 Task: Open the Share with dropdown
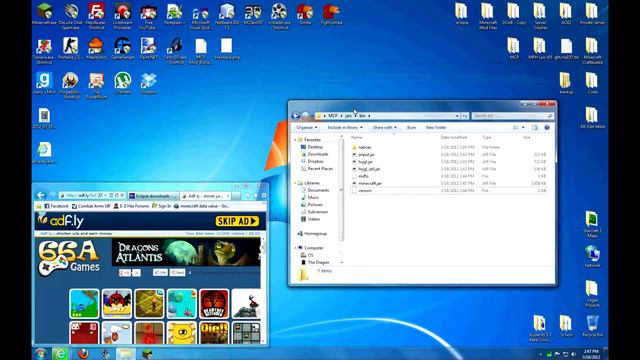[x=384, y=128]
